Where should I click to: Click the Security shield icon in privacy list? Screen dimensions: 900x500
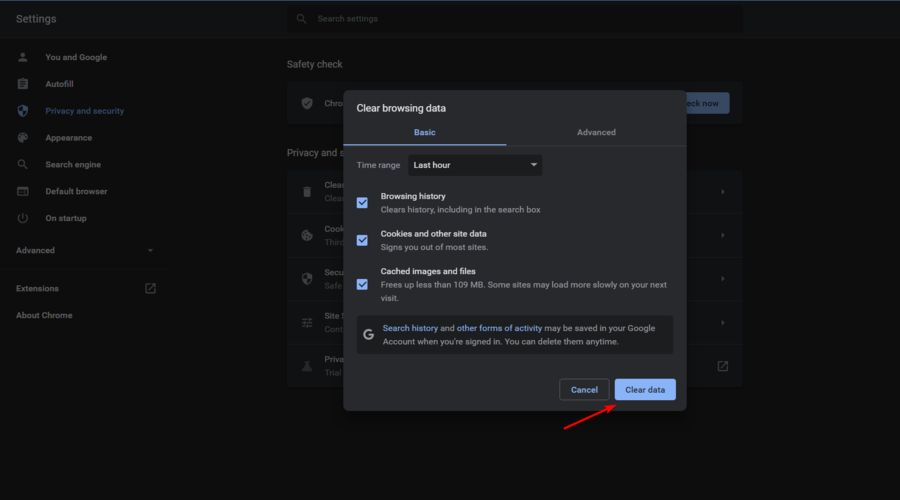click(x=307, y=279)
